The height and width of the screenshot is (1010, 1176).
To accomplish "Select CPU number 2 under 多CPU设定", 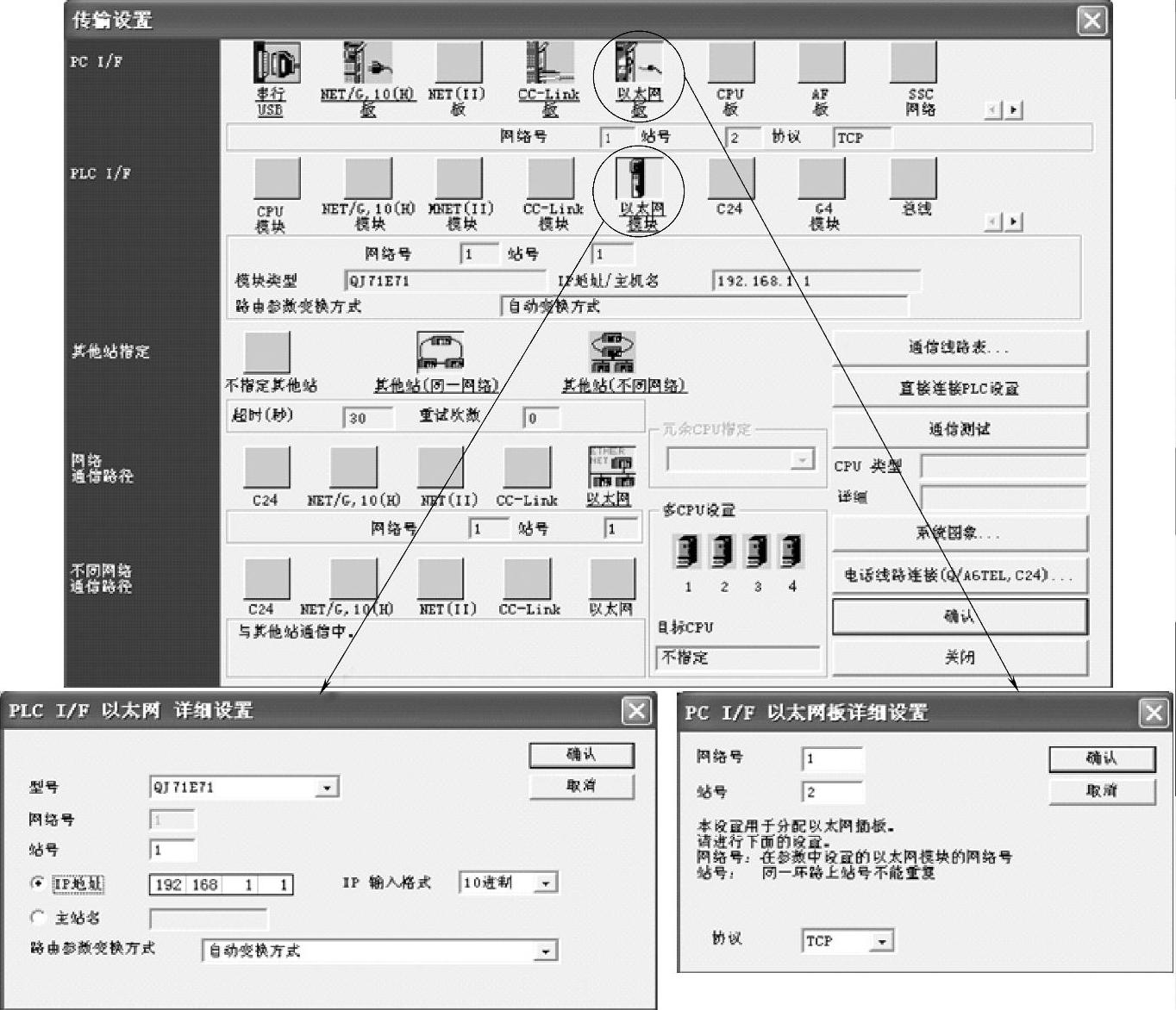I will 722,552.
